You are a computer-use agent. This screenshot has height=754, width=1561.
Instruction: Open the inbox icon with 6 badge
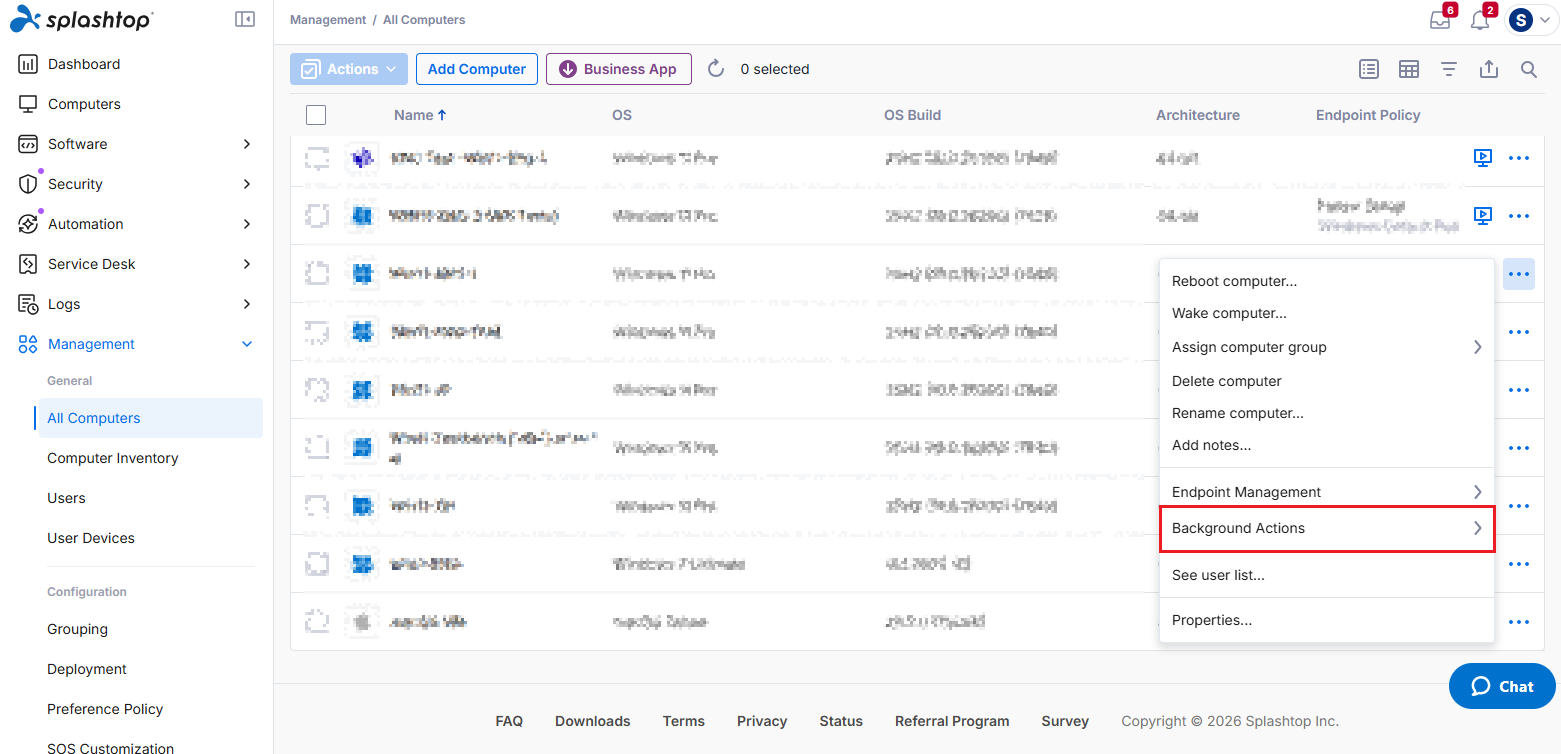click(x=1440, y=19)
